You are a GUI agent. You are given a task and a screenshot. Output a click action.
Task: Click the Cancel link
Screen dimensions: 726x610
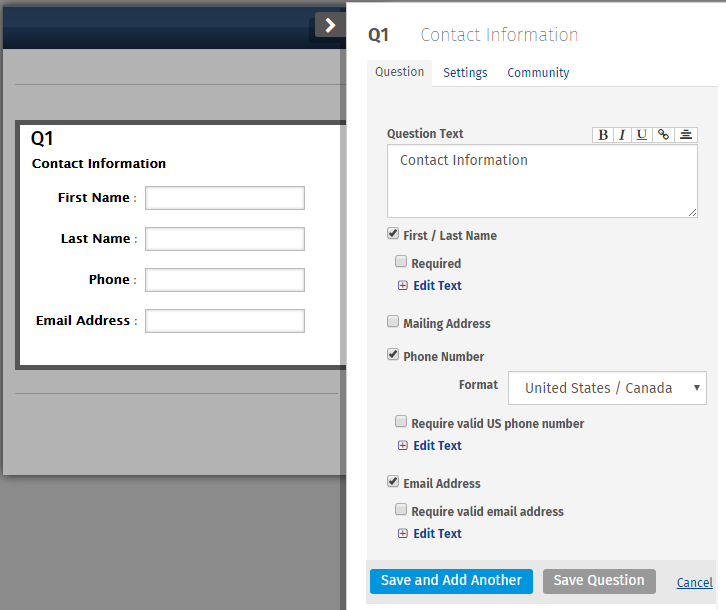pos(694,583)
